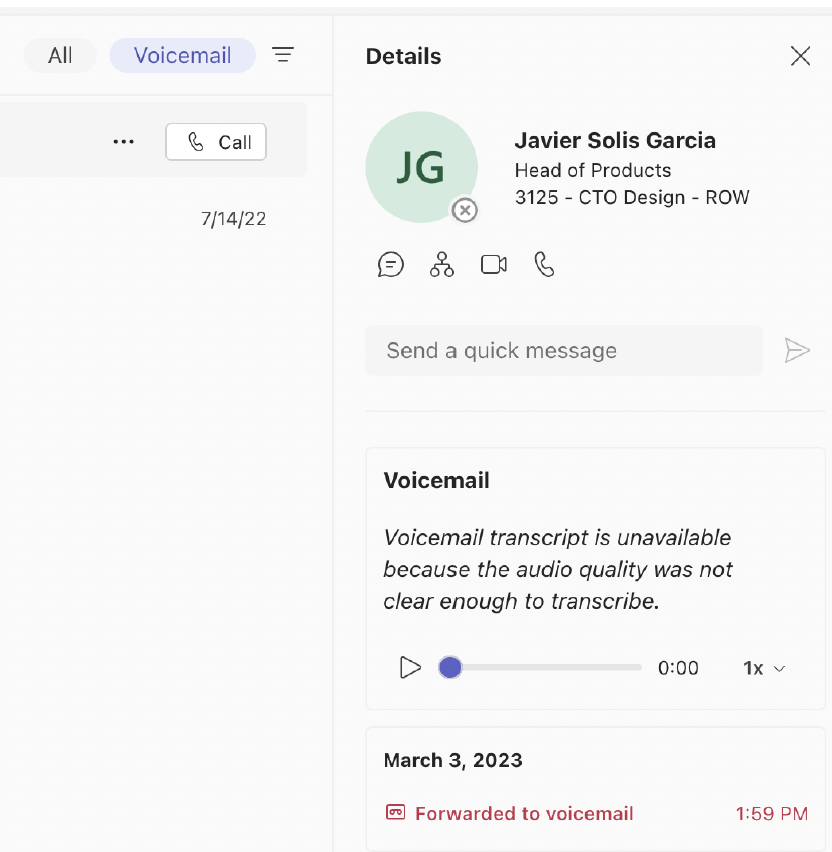Send the quick message via send icon
Viewport: 832px width, 852px height.
797,350
